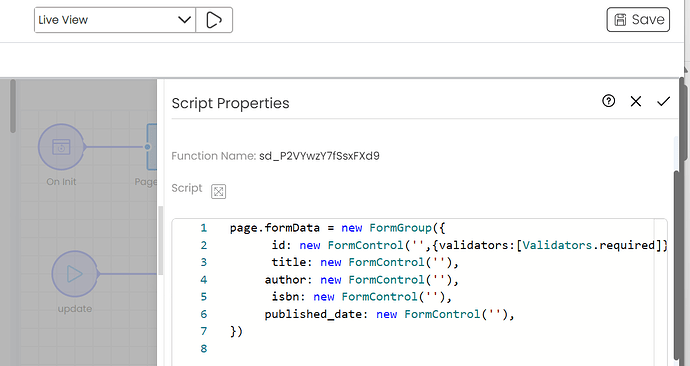Click the canvas left vertical scrollbar

click(x=13, y=106)
